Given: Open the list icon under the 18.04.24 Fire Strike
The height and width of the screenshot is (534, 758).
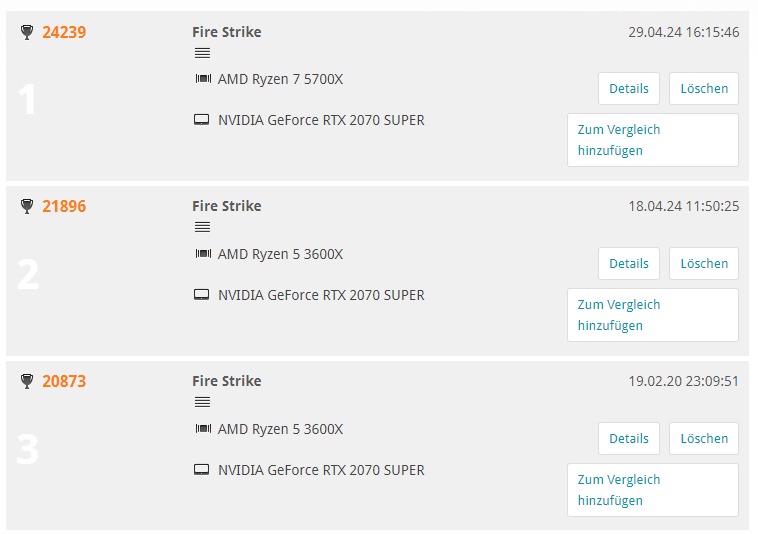Looking at the screenshot, I should pyautogui.click(x=202, y=227).
